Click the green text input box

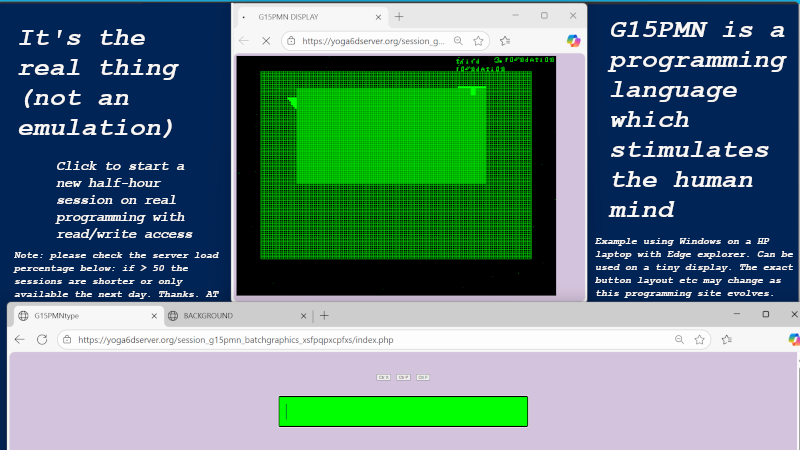pyautogui.click(x=403, y=411)
